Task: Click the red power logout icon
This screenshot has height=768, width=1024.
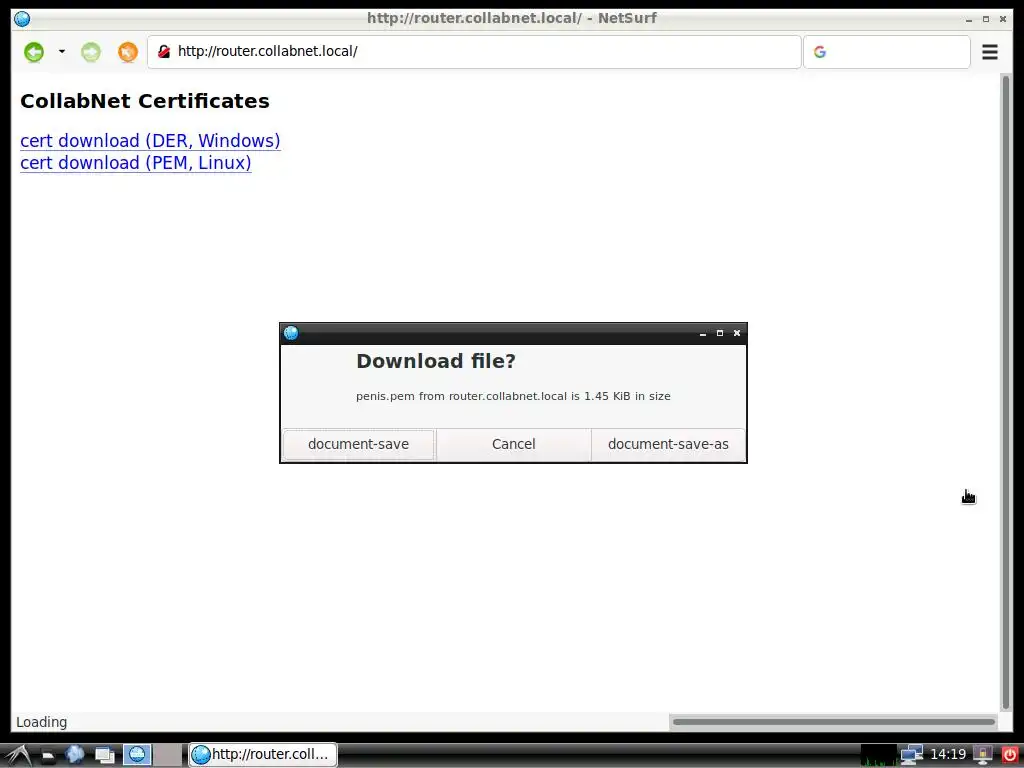Action: [1010, 755]
